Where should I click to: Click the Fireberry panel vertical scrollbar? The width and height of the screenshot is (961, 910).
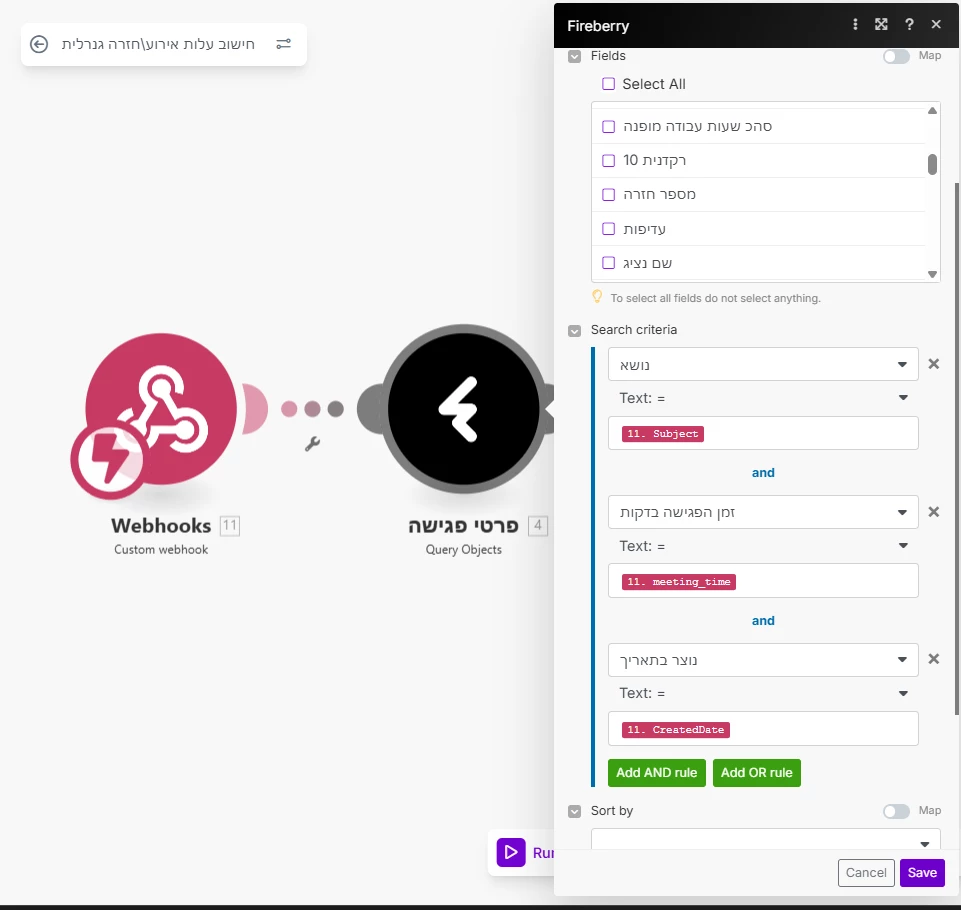(957, 447)
